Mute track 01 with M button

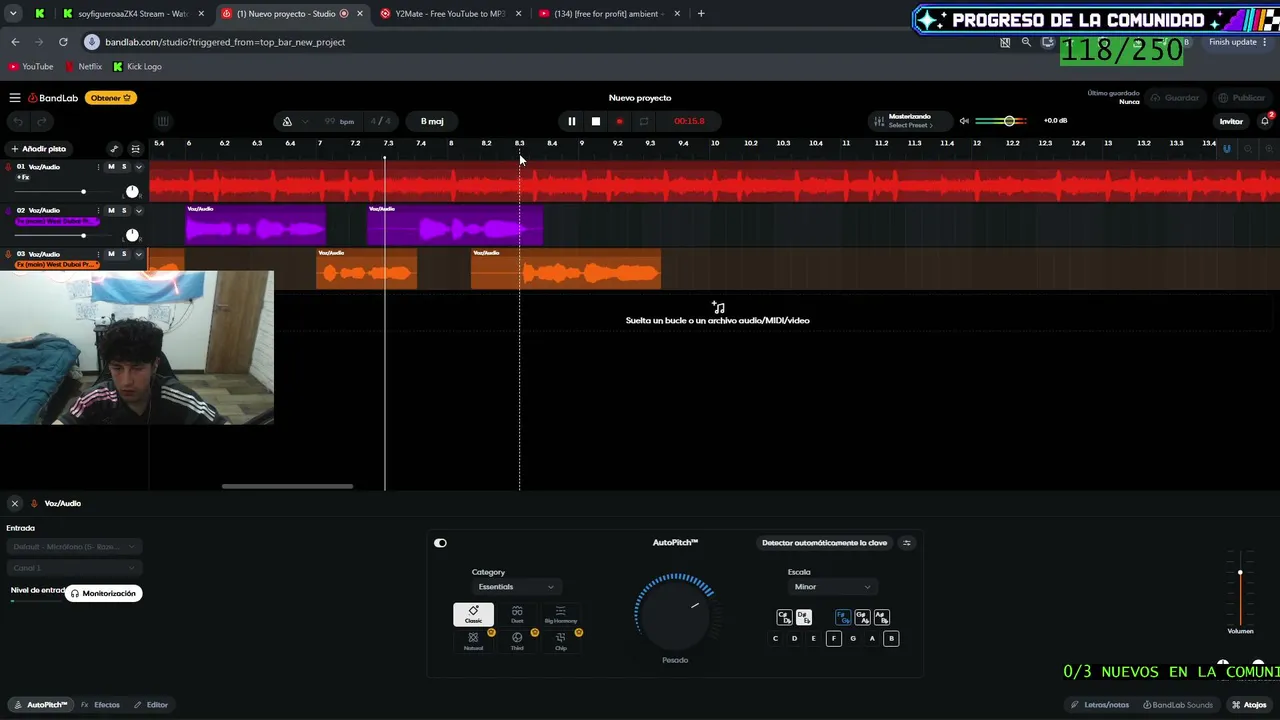coord(111,167)
